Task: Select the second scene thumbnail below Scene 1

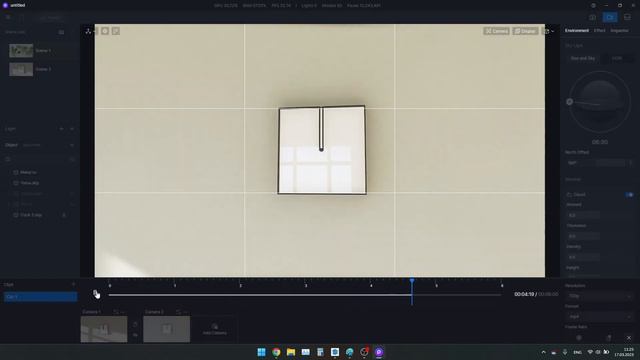Action: click(21, 69)
